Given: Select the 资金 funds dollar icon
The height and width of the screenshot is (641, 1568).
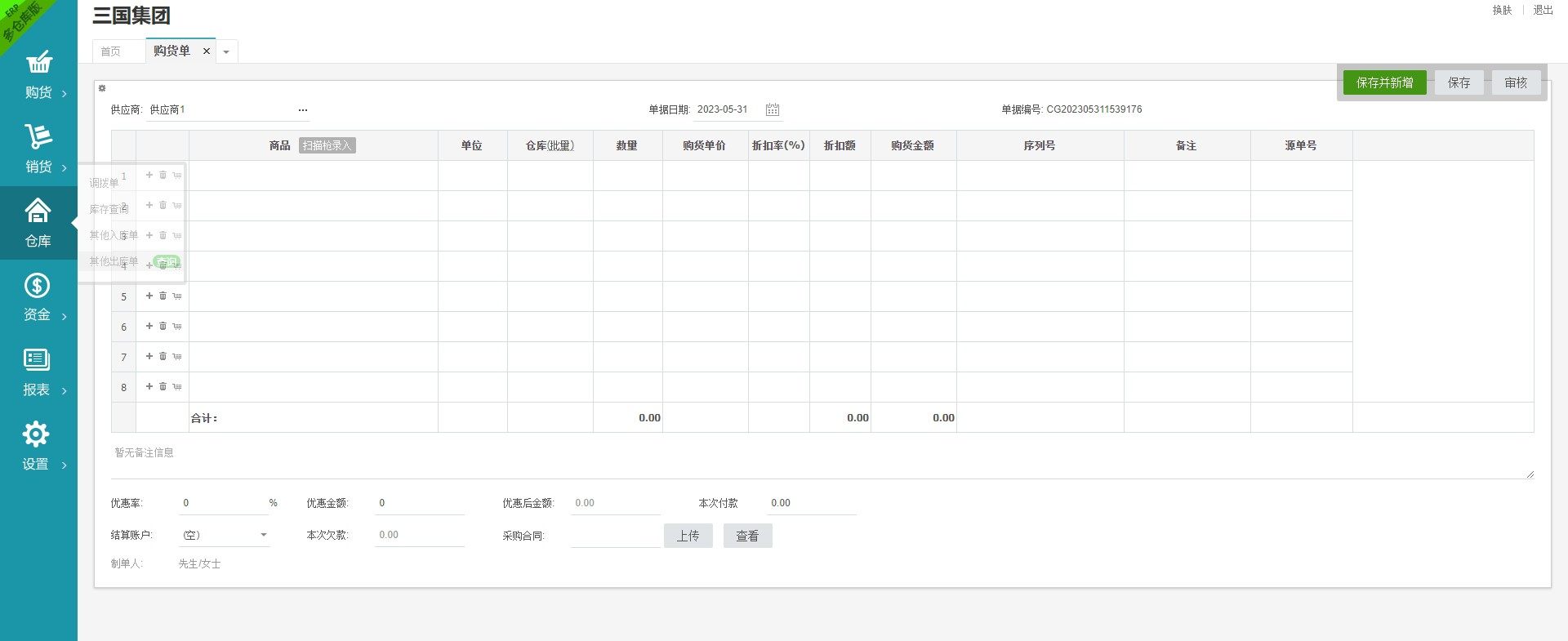Looking at the screenshot, I should click(37, 286).
